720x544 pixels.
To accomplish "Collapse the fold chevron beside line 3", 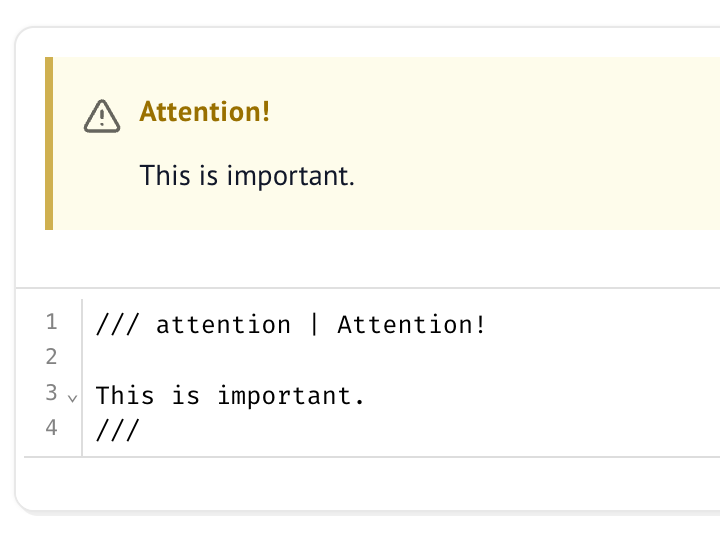I will pyautogui.click(x=72, y=398).
